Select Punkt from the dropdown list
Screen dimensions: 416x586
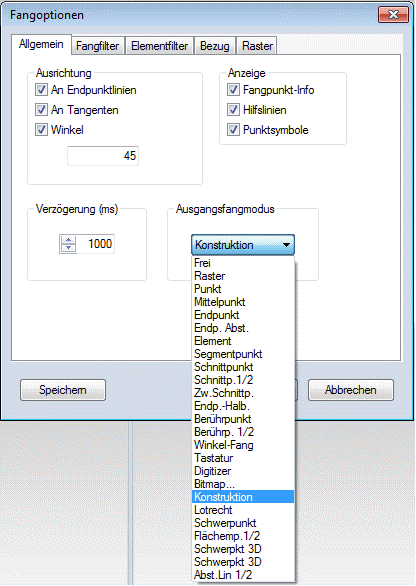coord(243,289)
